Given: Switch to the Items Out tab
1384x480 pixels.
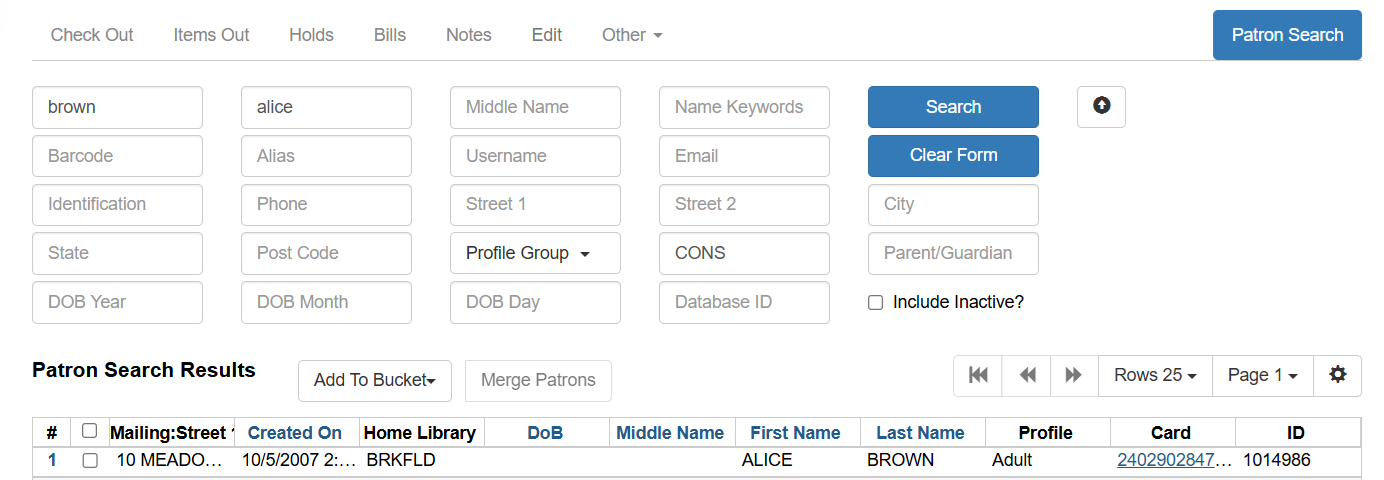Looking at the screenshot, I should pyautogui.click(x=211, y=35).
